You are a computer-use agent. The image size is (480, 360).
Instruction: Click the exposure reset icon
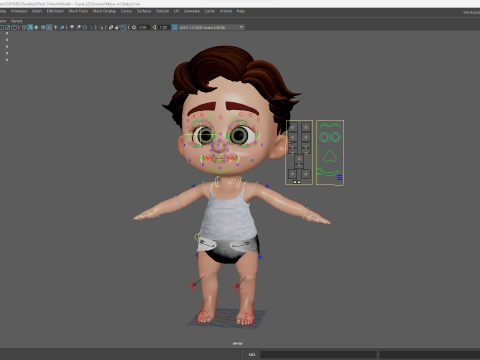click(x=134, y=27)
